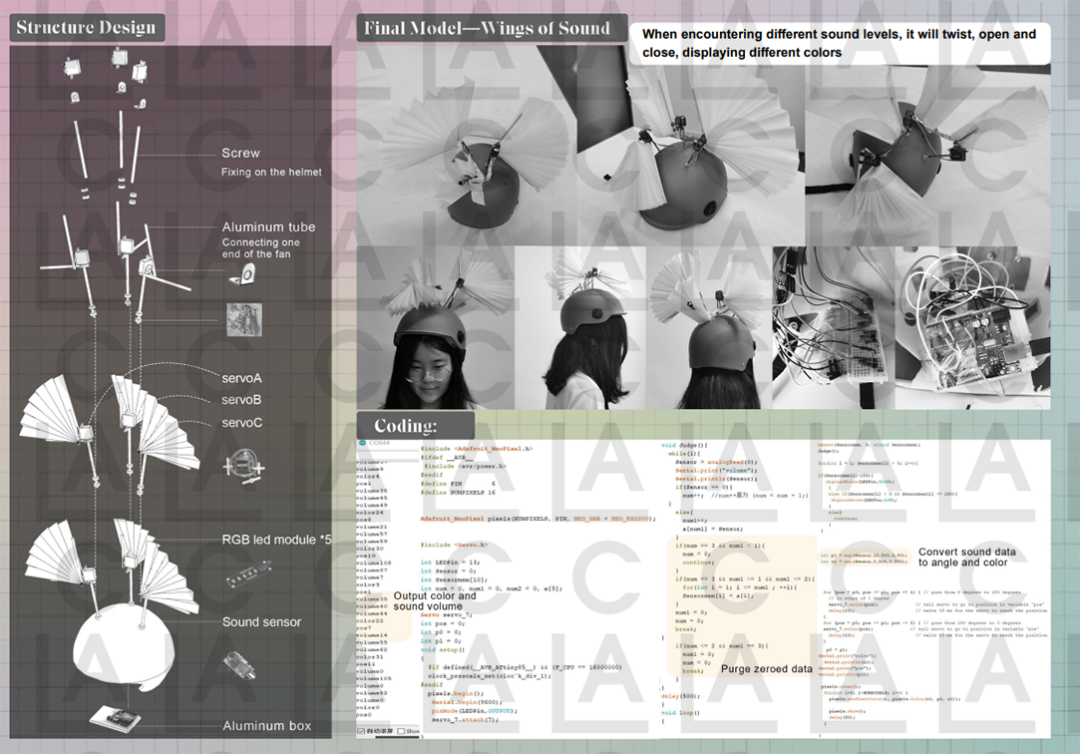Select the Final Model—Wings of Sound heading

point(487,28)
